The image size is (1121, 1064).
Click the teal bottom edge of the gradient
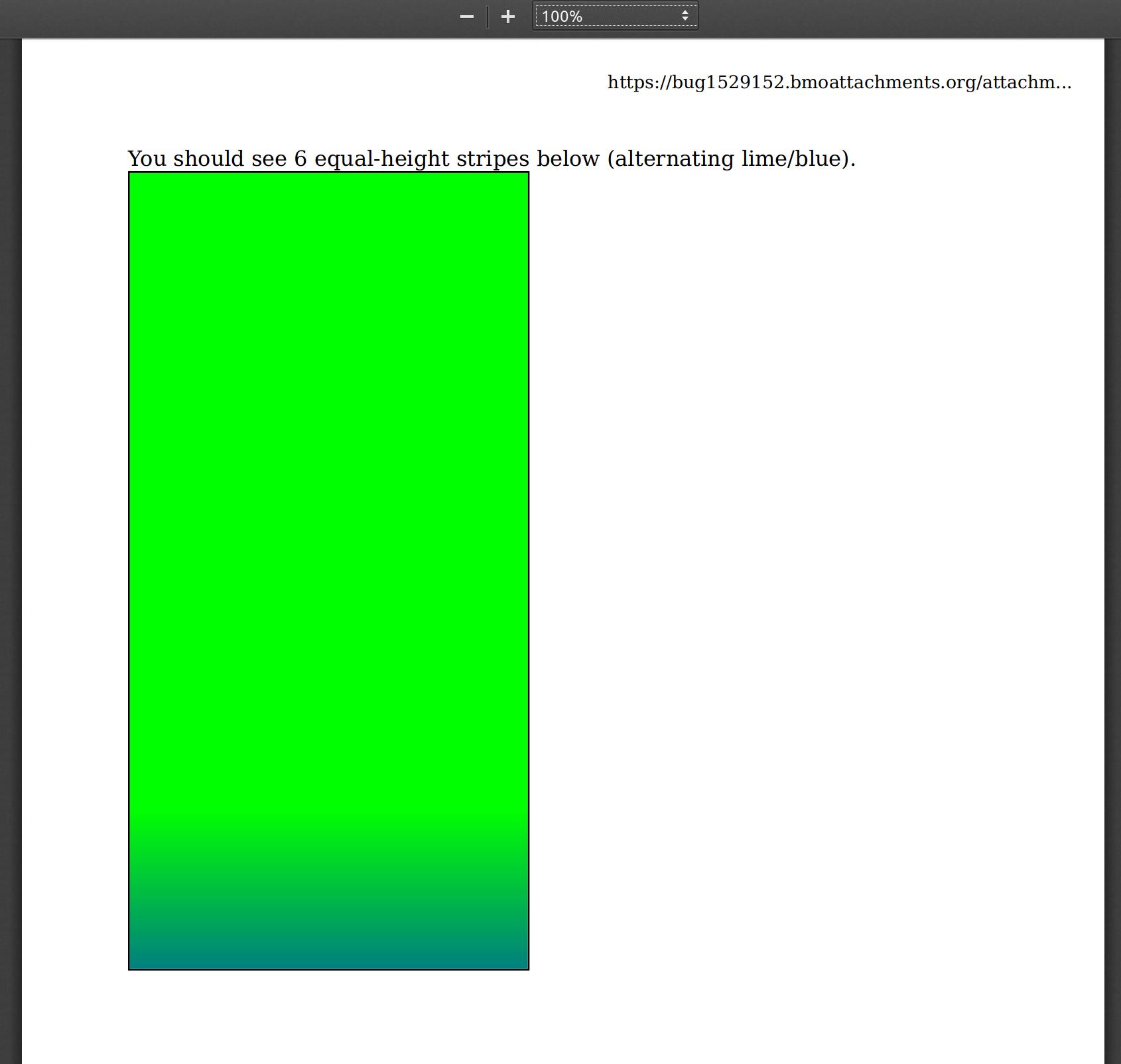click(x=328, y=955)
